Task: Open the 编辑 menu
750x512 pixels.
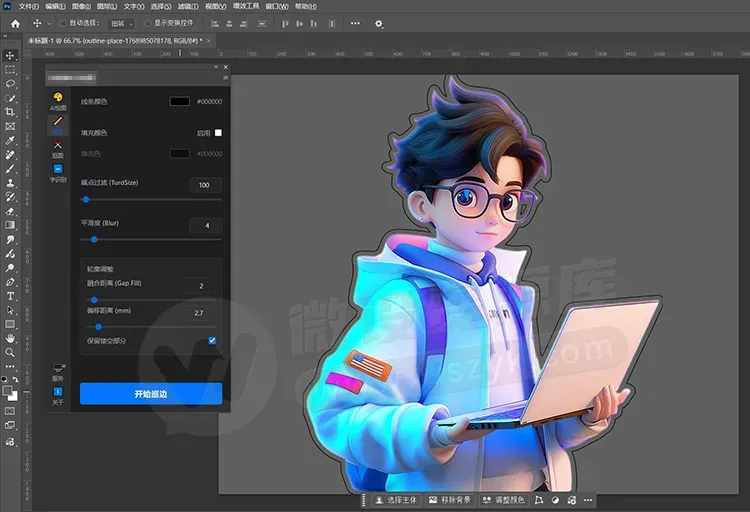Action: [x=55, y=6]
